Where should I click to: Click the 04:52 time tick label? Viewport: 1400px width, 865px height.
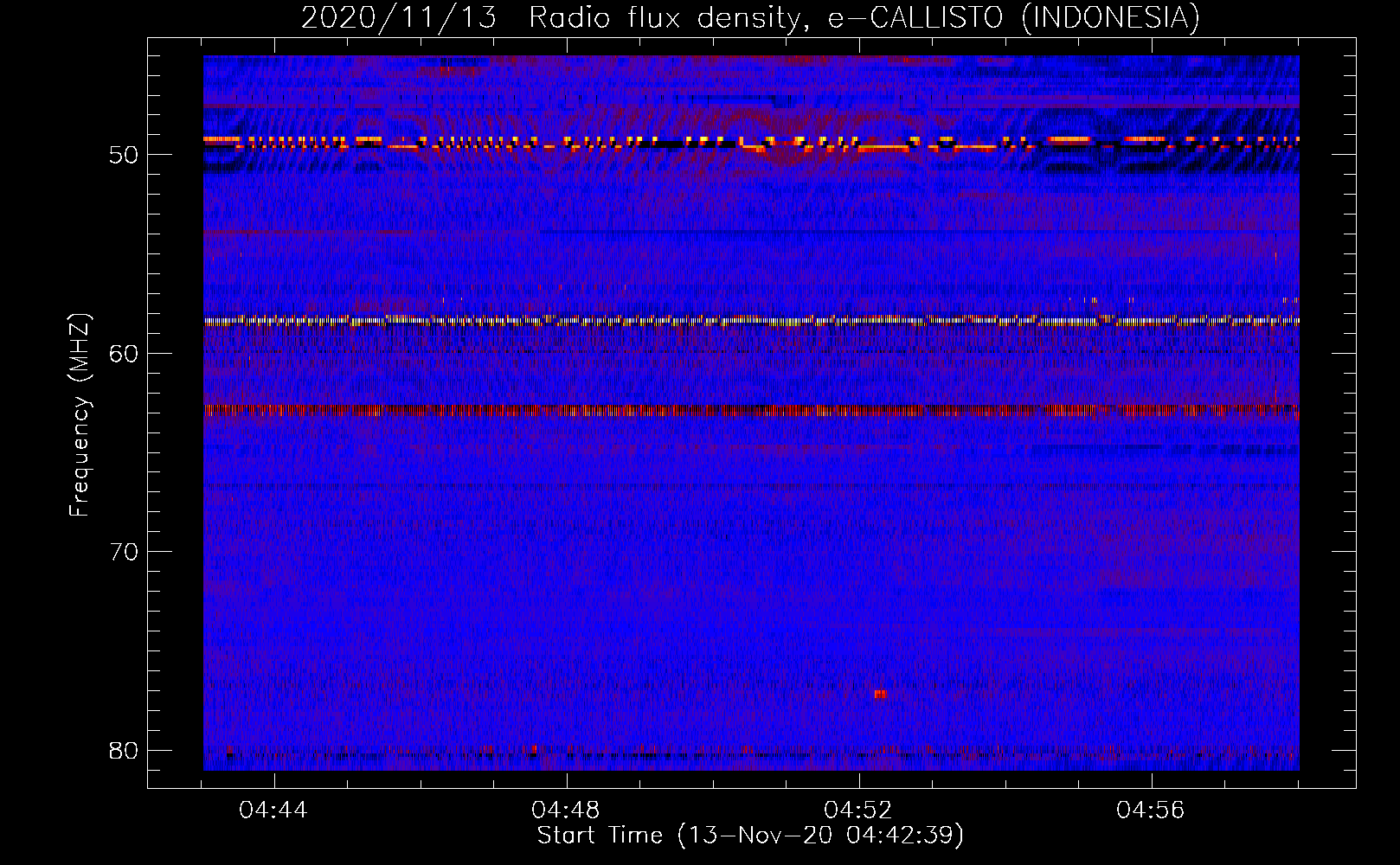pyautogui.click(x=858, y=811)
